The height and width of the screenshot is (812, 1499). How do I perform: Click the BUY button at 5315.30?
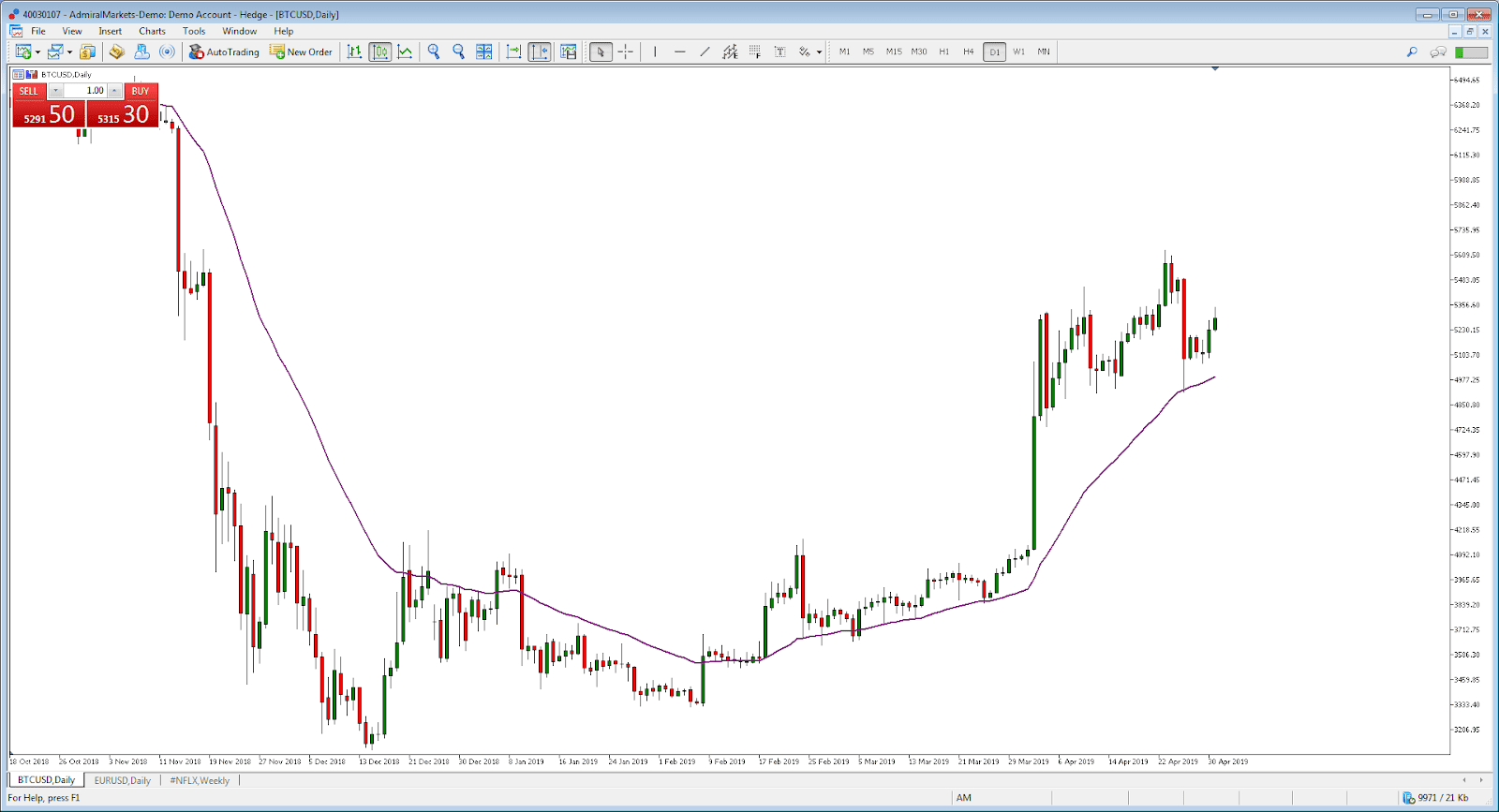123,113
